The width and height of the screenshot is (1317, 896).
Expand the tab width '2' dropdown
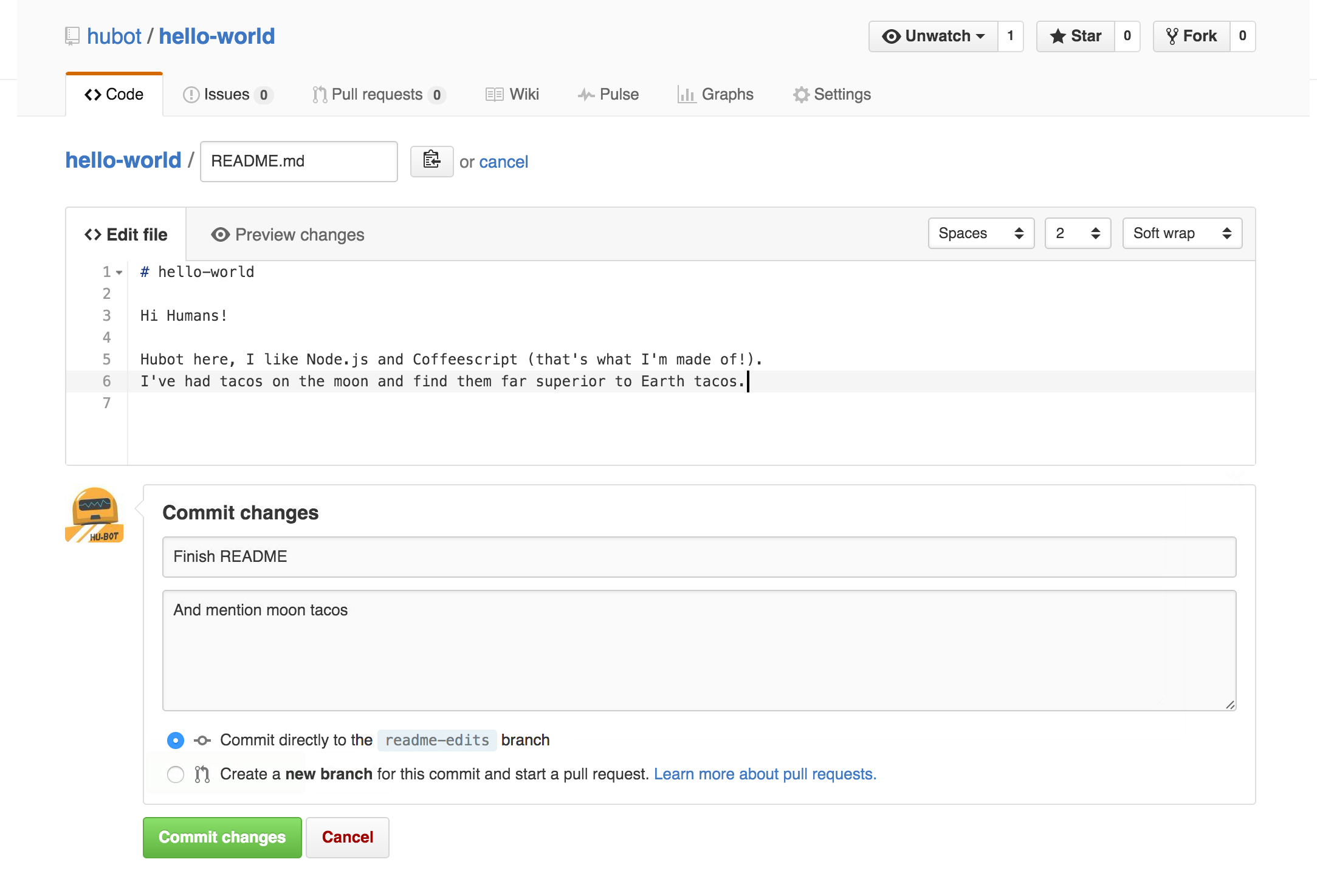click(x=1076, y=234)
